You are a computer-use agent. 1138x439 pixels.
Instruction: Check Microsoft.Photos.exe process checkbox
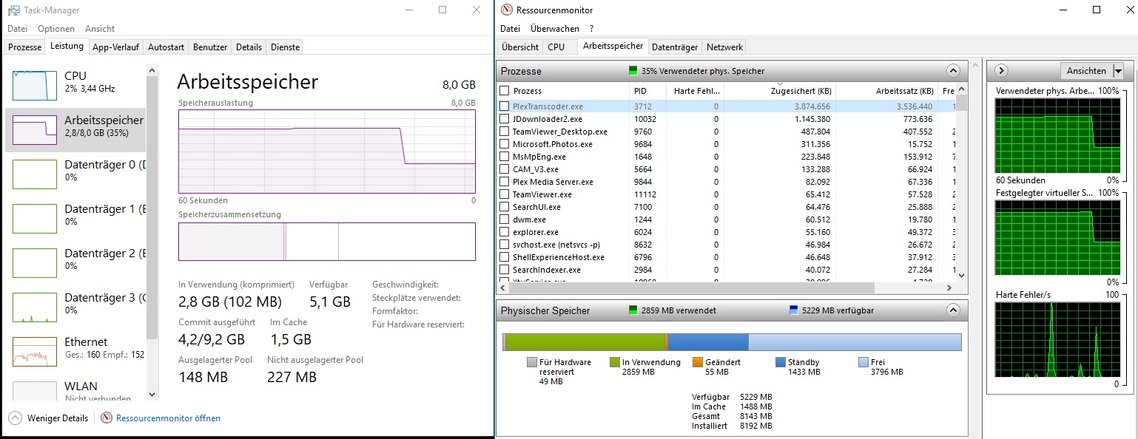(504, 144)
